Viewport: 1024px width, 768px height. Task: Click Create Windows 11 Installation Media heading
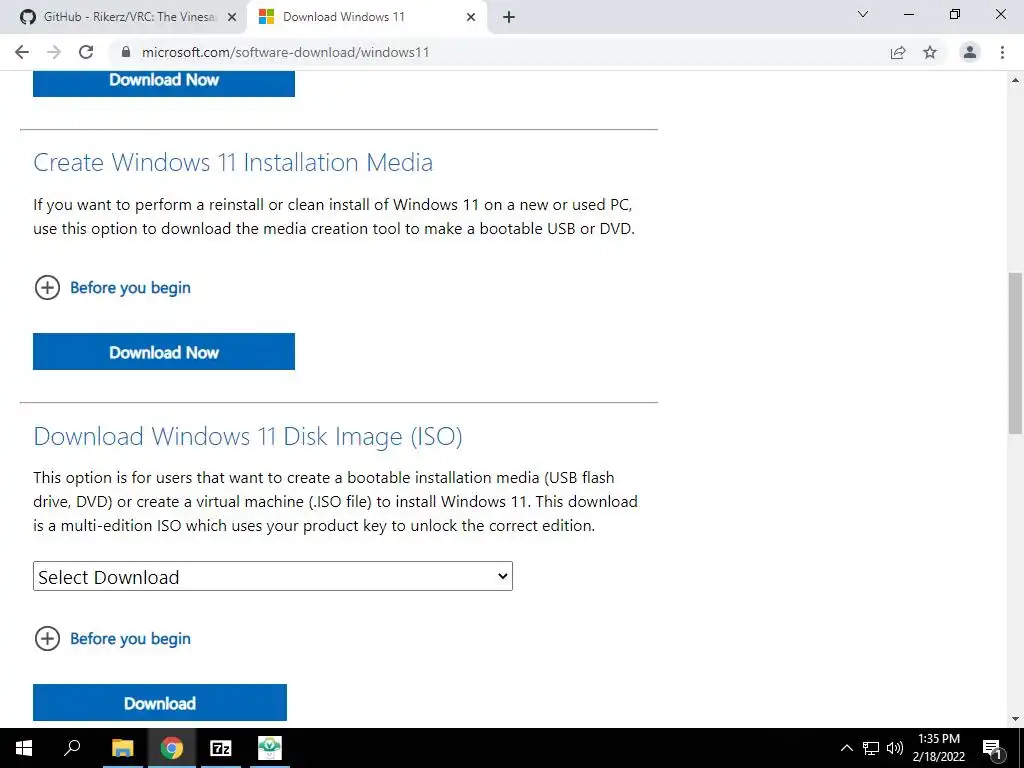point(233,163)
